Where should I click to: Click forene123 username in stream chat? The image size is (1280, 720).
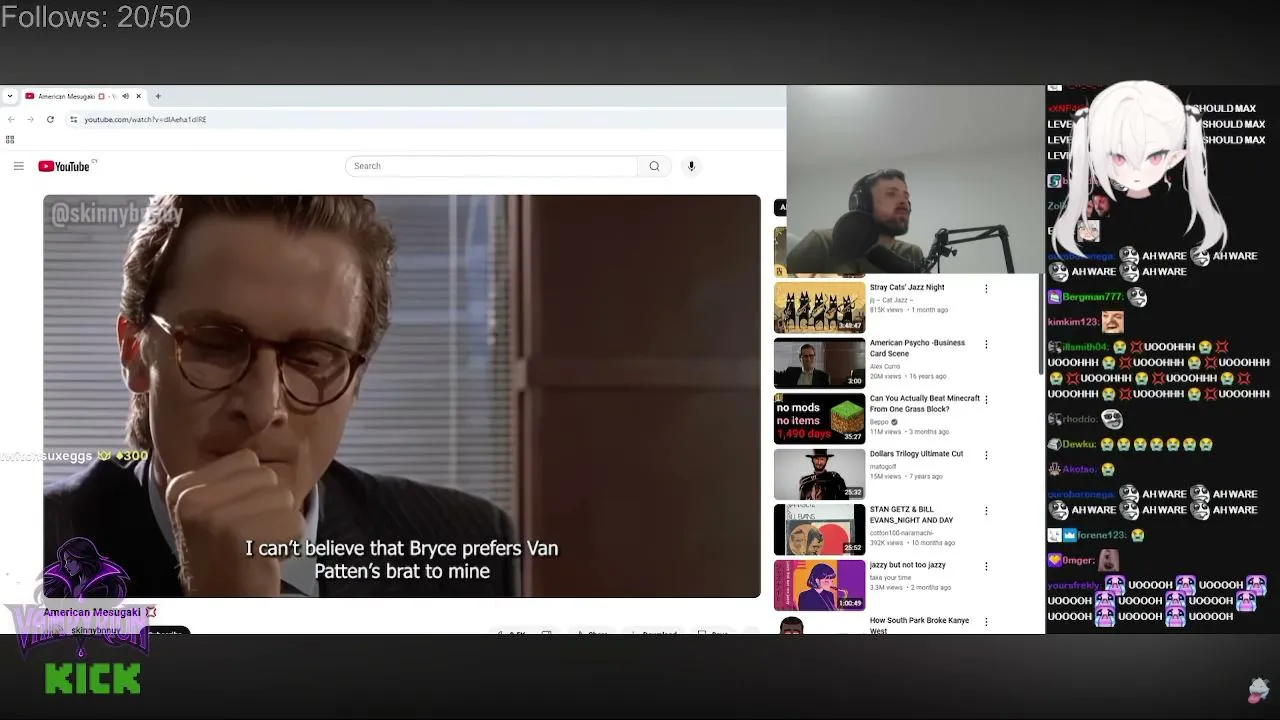[x=1101, y=535]
